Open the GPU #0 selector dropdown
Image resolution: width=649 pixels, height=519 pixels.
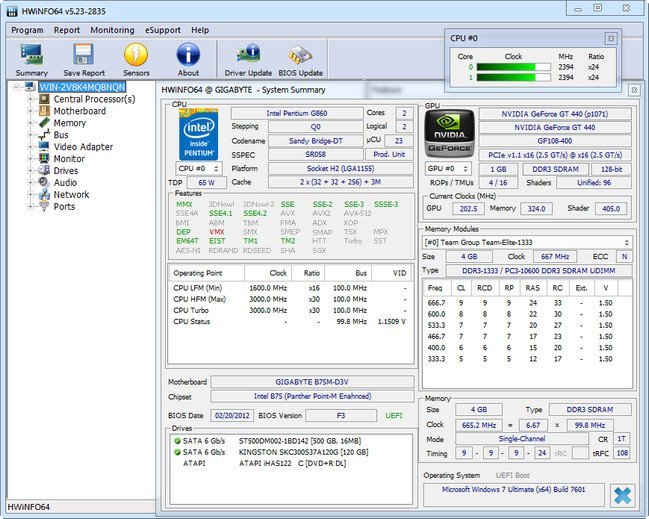448,169
